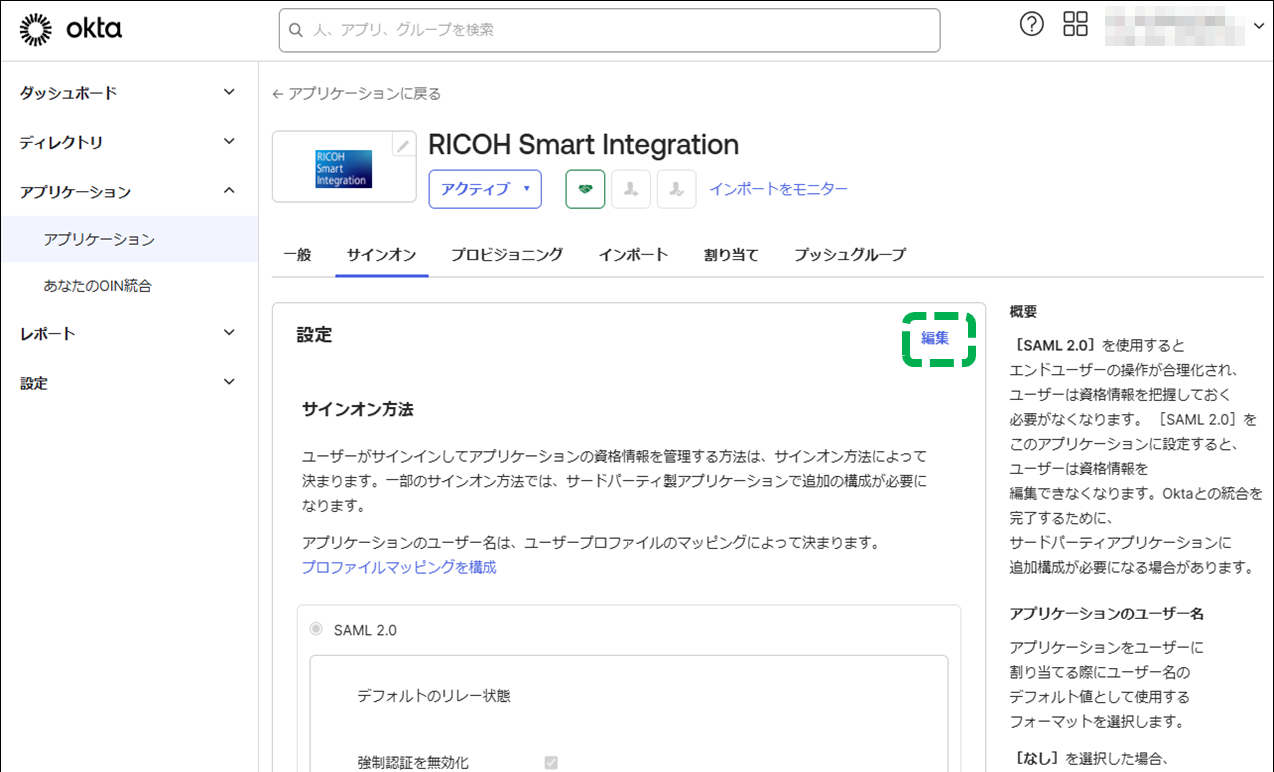
Task: Click the grey user-with-arrow icon button
Action: [x=677, y=189]
